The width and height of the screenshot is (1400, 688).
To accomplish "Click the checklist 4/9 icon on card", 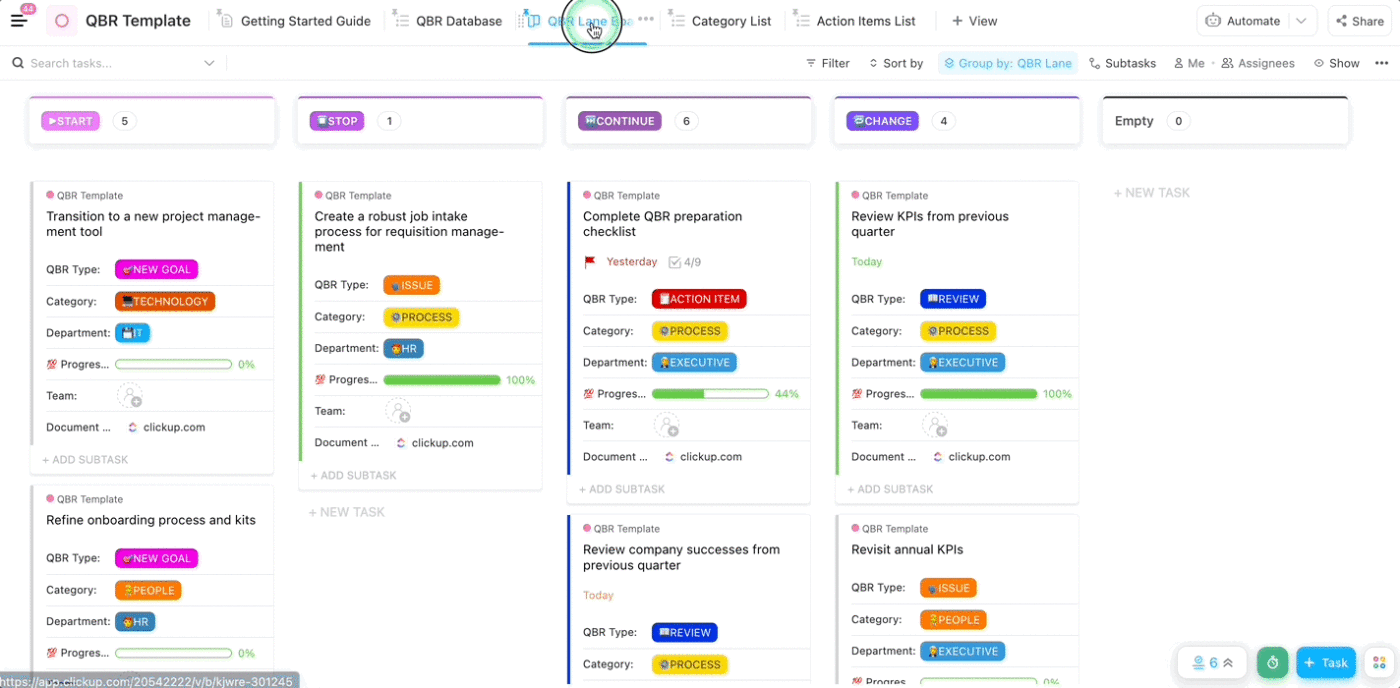I will 675,262.
